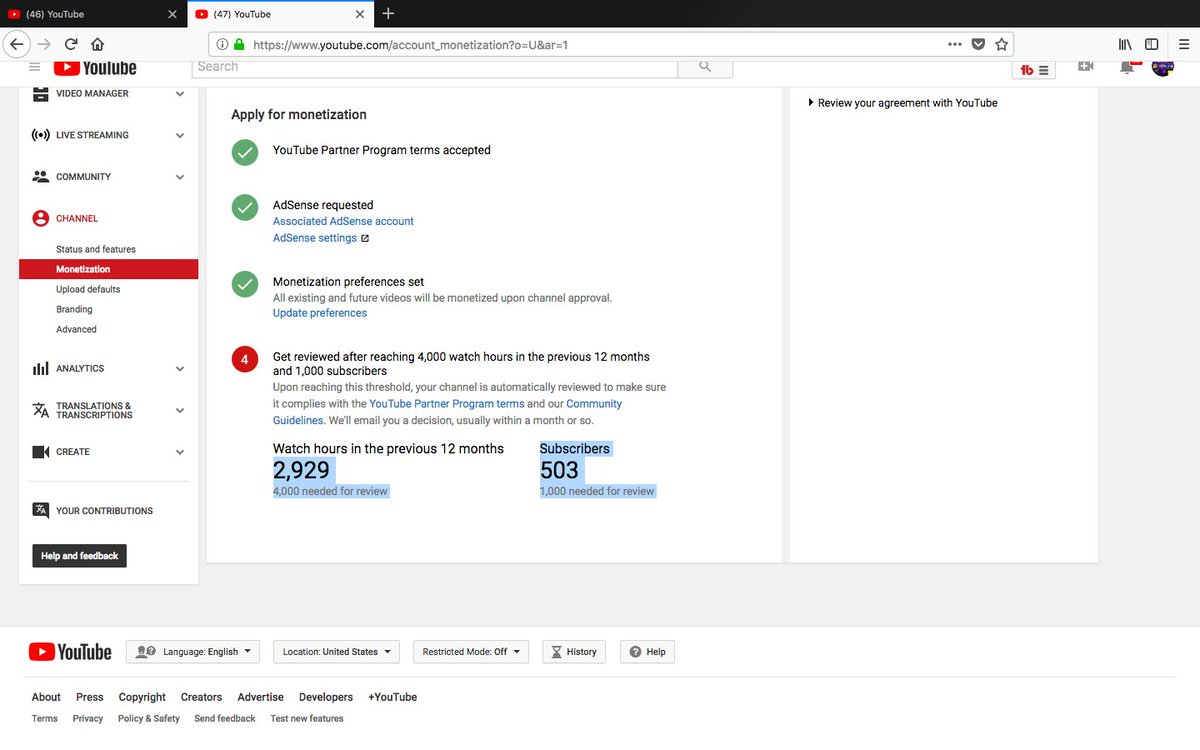The image size is (1200, 750).
Task: Click the Help and feedback button
Action: pos(79,556)
